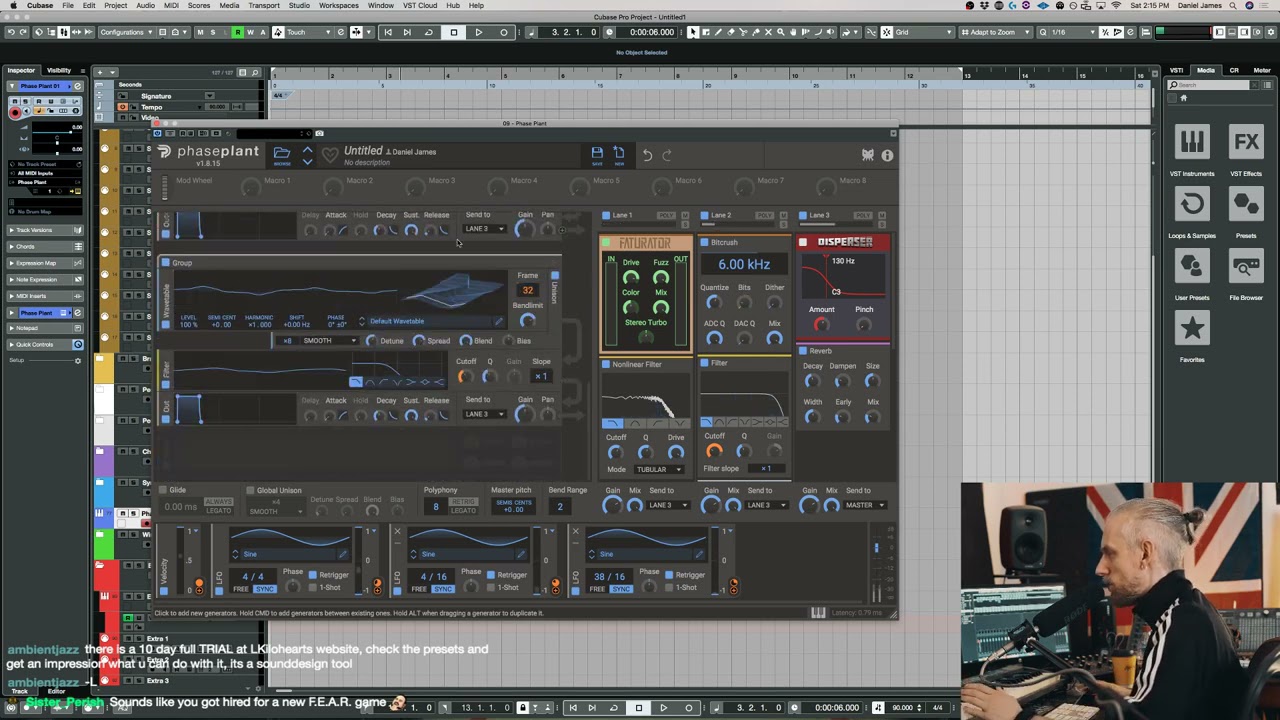Viewport: 1280px width, 720px height.
Task: Click the record enable button in Inspector
Action: [x=15, y=112]
